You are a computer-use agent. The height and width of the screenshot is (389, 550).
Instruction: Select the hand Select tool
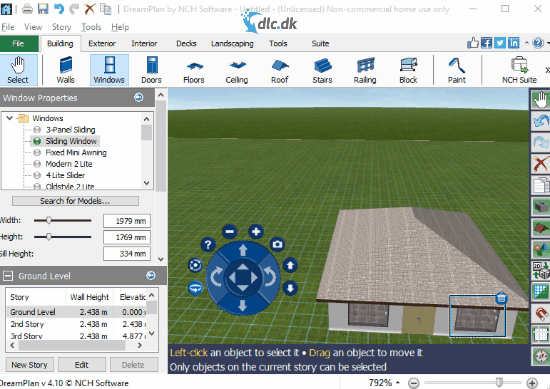pos(18,70)
